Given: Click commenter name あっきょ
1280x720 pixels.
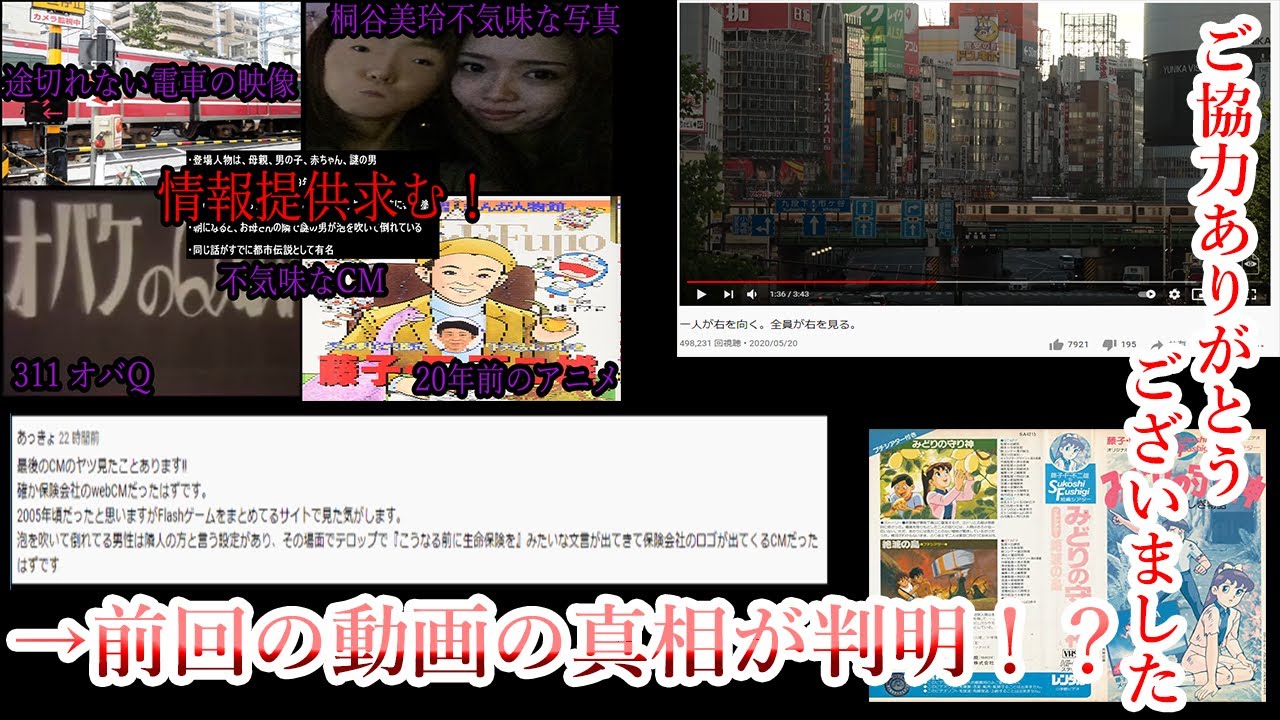Looking at the screenshot, I should (35, 440).
